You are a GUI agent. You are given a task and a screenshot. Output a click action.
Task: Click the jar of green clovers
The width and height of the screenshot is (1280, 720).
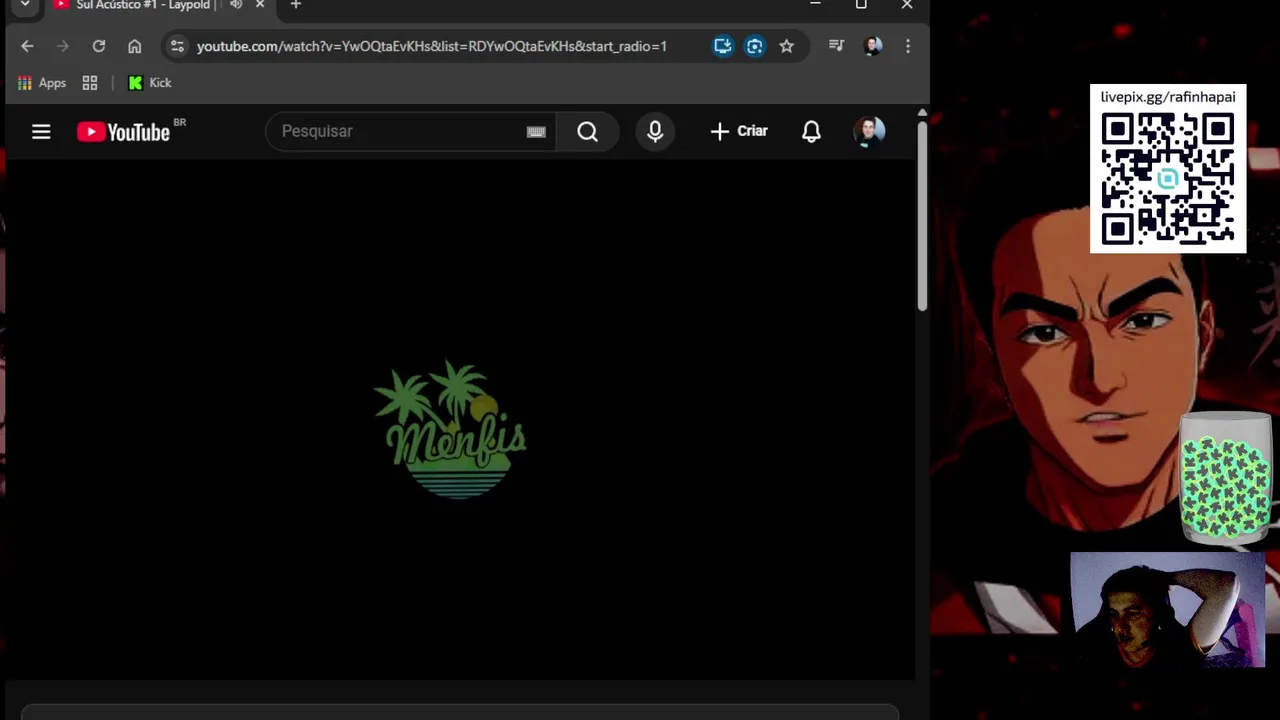(x=1226, y=477)
